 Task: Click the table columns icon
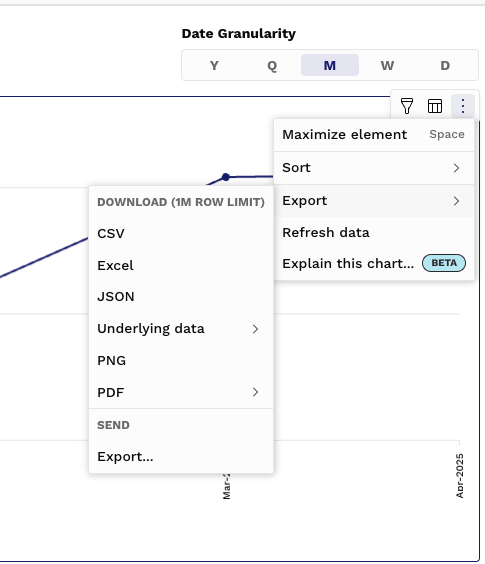[x=435, y=106]
